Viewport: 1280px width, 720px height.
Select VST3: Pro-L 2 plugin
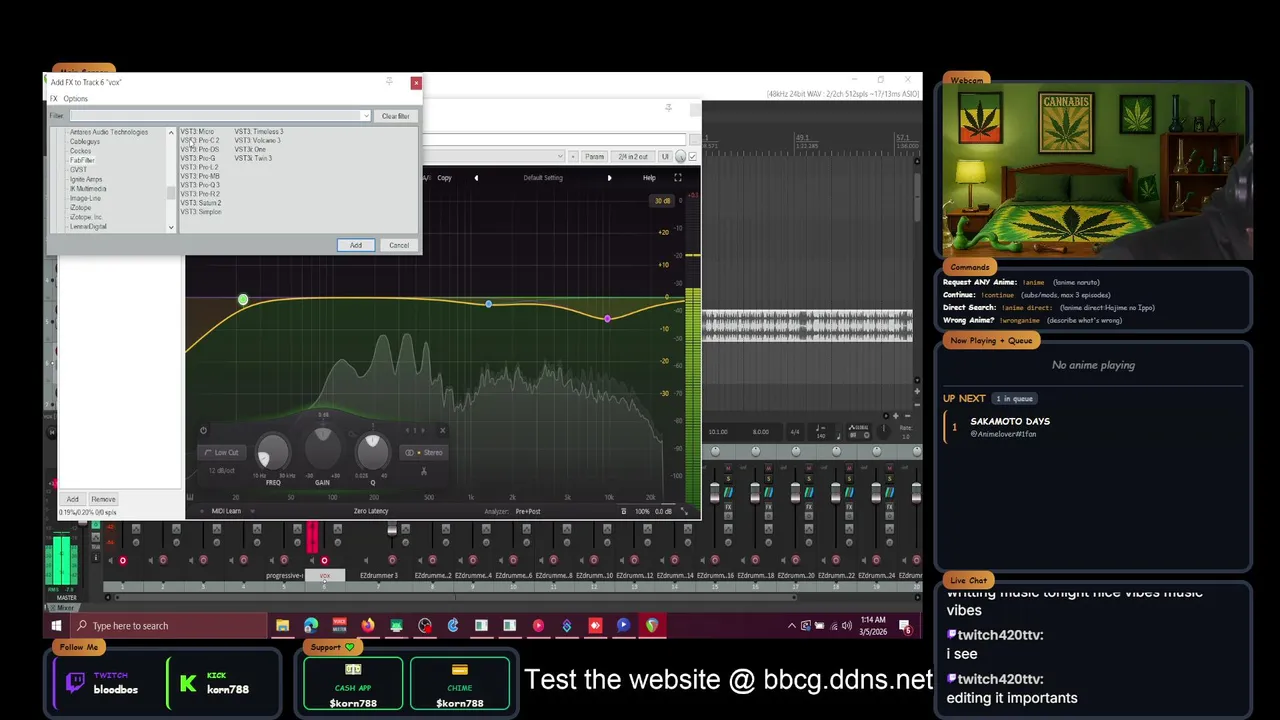[x=199, y=167]
